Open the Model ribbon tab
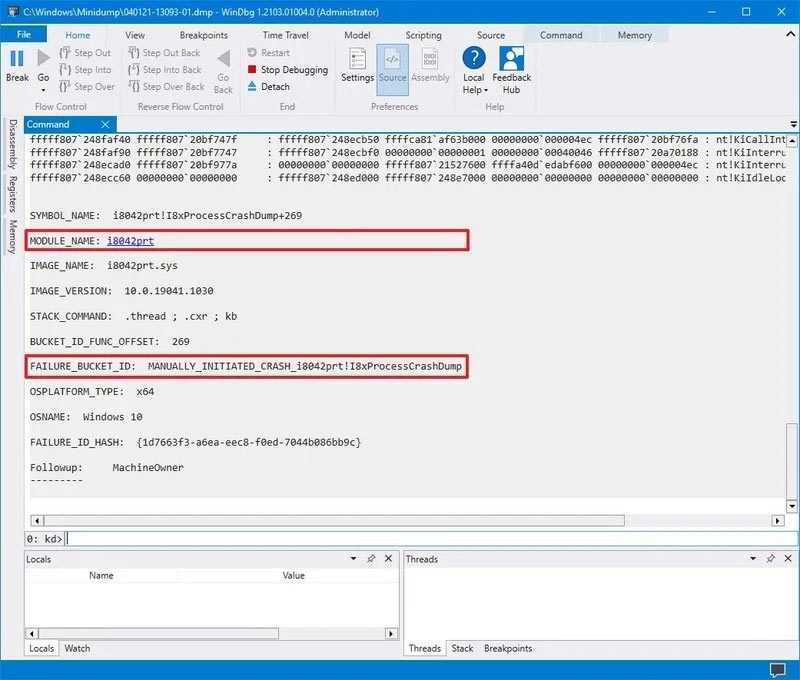 [357, 35]
